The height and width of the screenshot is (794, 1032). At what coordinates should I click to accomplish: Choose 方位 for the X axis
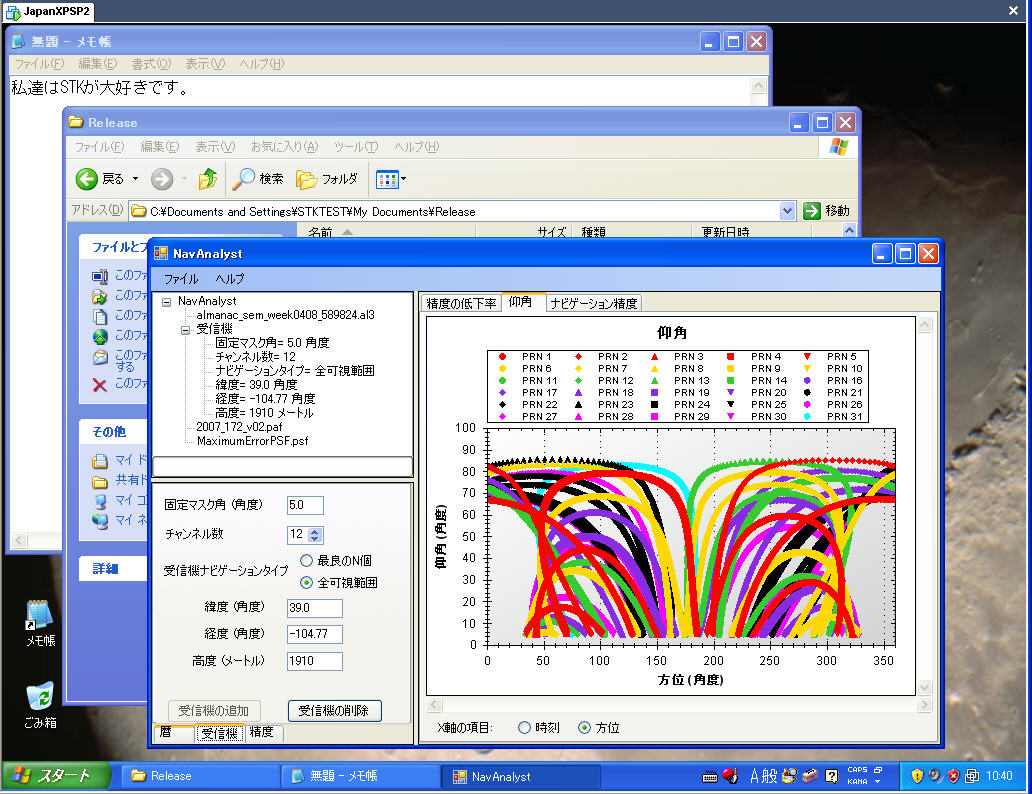[584, 728]
